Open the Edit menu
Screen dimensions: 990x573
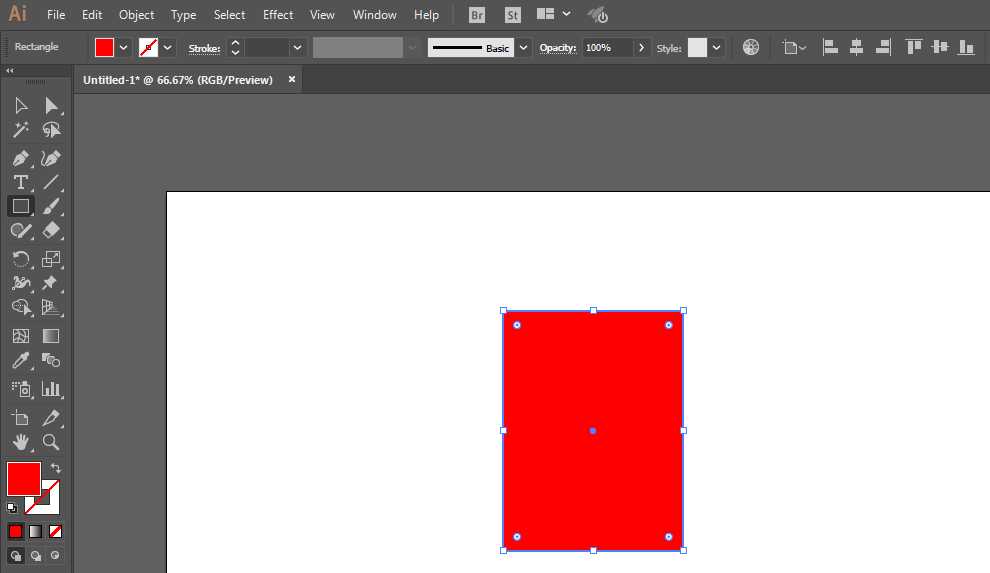point(92,15)
